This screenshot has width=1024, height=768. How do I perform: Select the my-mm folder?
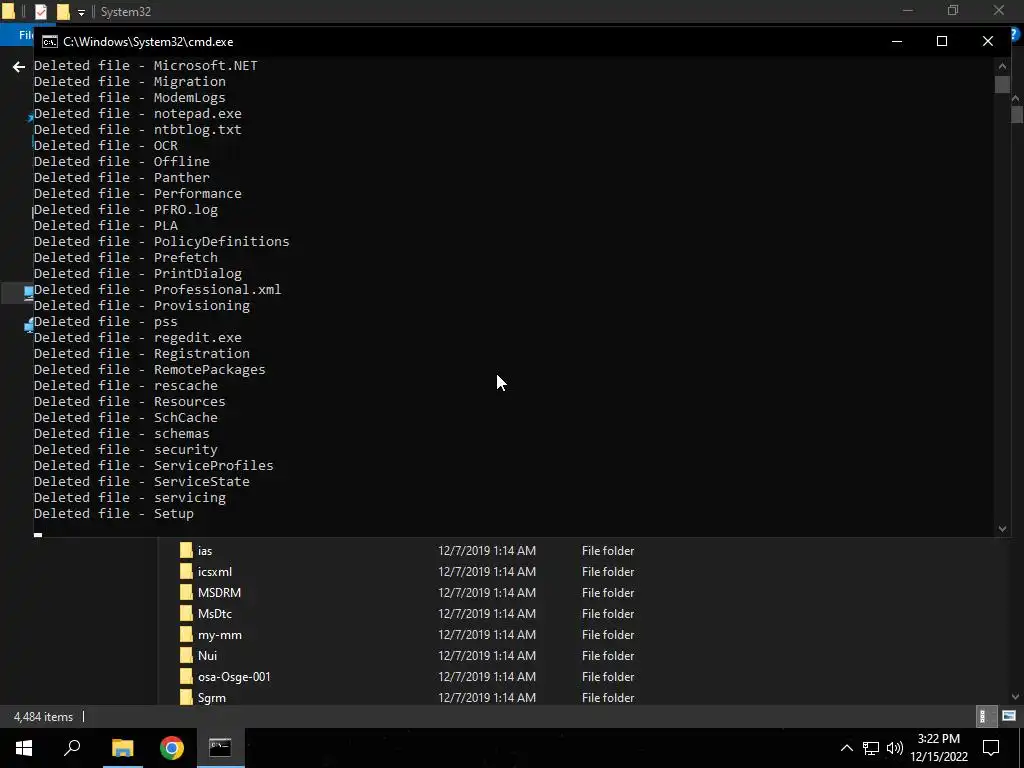point(219,634)
